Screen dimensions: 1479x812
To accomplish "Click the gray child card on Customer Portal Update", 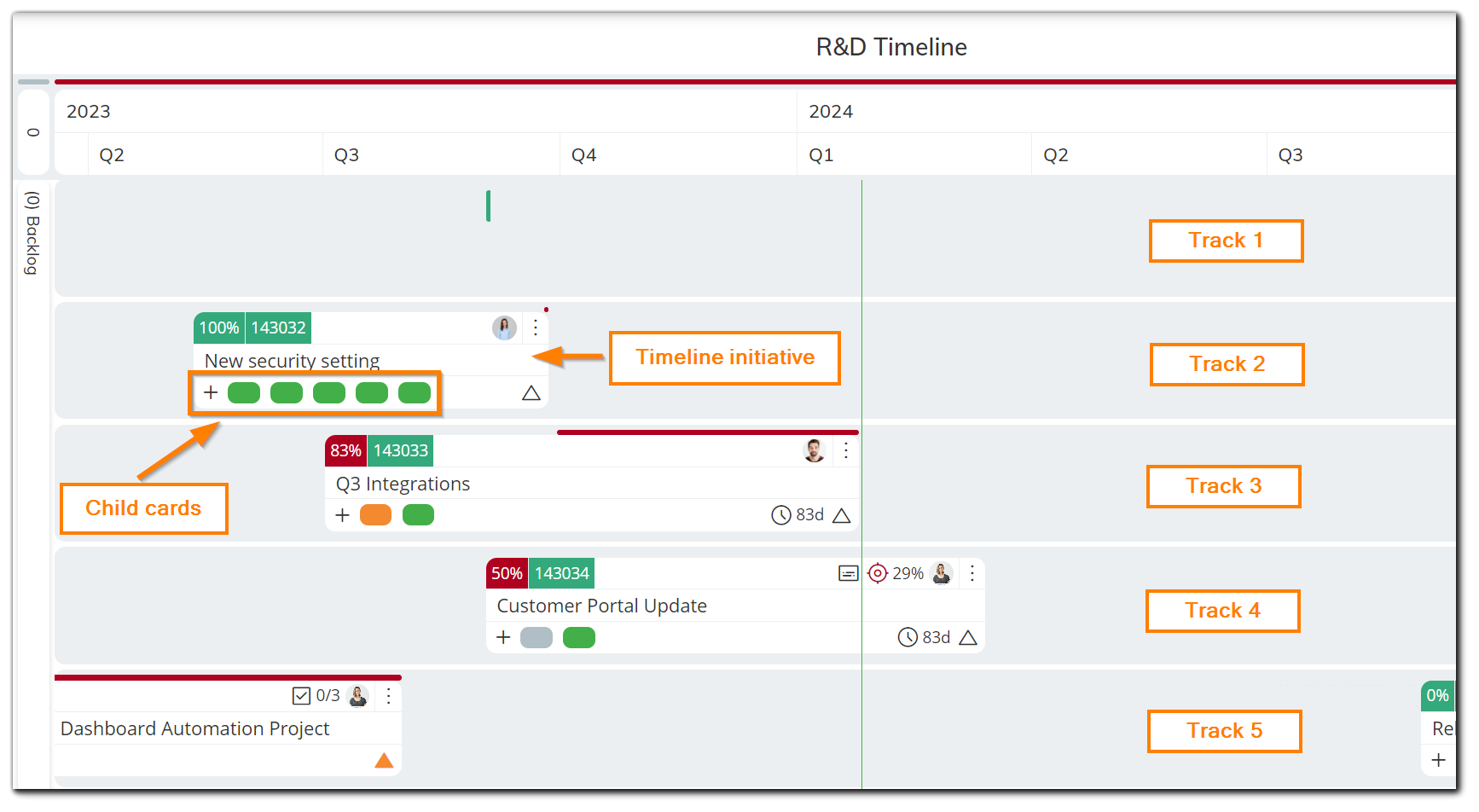I will click(x=536, y=637).
